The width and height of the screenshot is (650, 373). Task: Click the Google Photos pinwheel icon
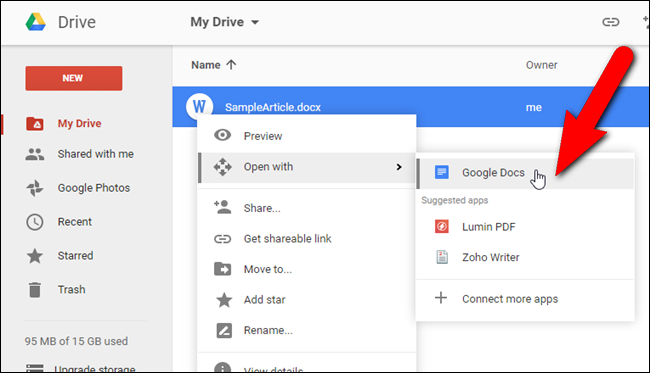pyautogui.click(x=35, y=188)
